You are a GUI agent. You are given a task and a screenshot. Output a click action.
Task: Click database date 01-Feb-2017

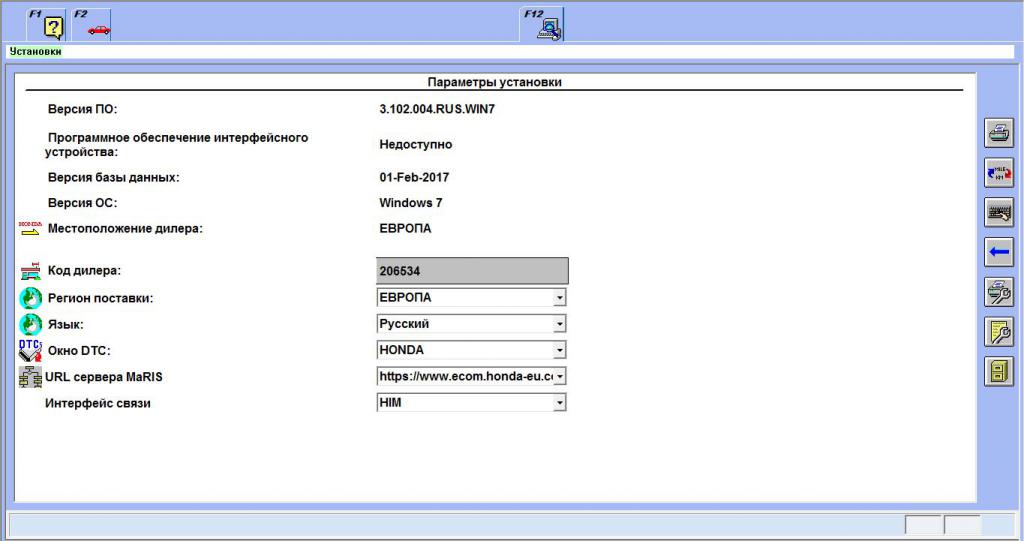click(x=414, y=177)
